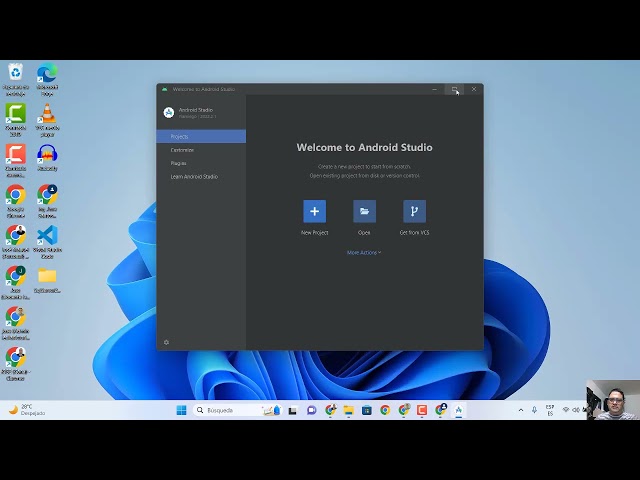Click the microphone tray icon
The height and width of the screenshot is (480, 640).
click(534, 410)
